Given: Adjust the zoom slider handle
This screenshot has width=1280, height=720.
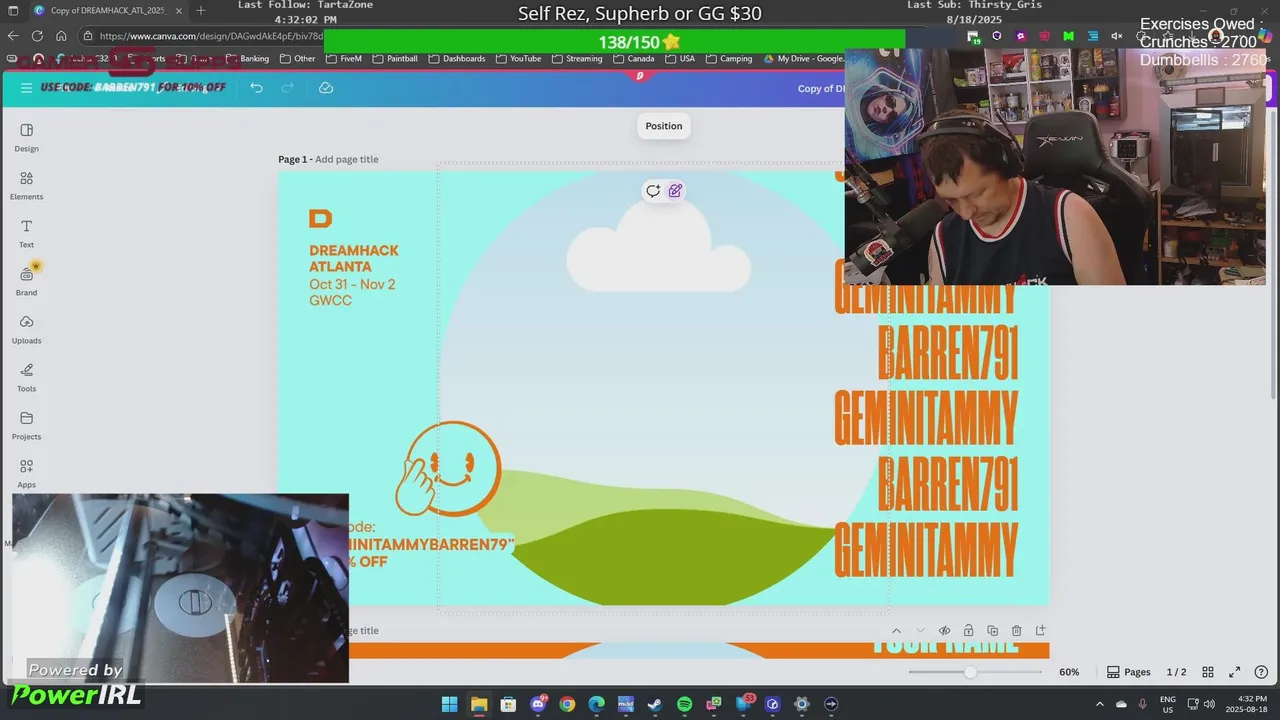Looking at the screenshot, I should point(970,672).
